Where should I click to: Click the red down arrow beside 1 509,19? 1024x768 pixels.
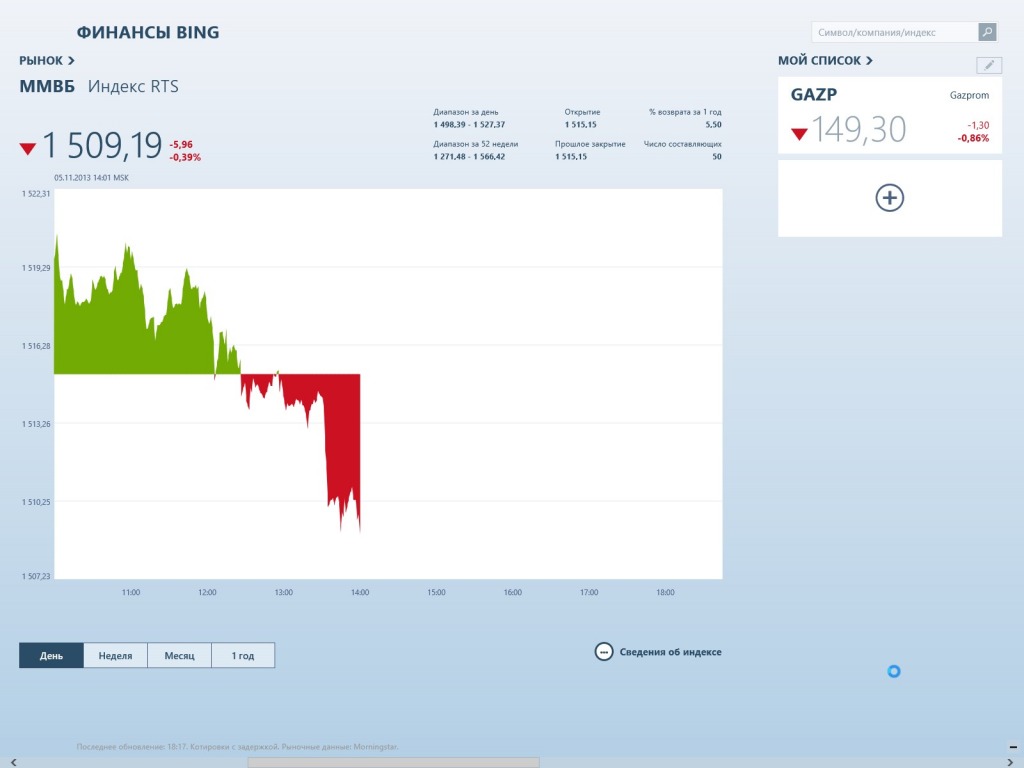(27, 149)
